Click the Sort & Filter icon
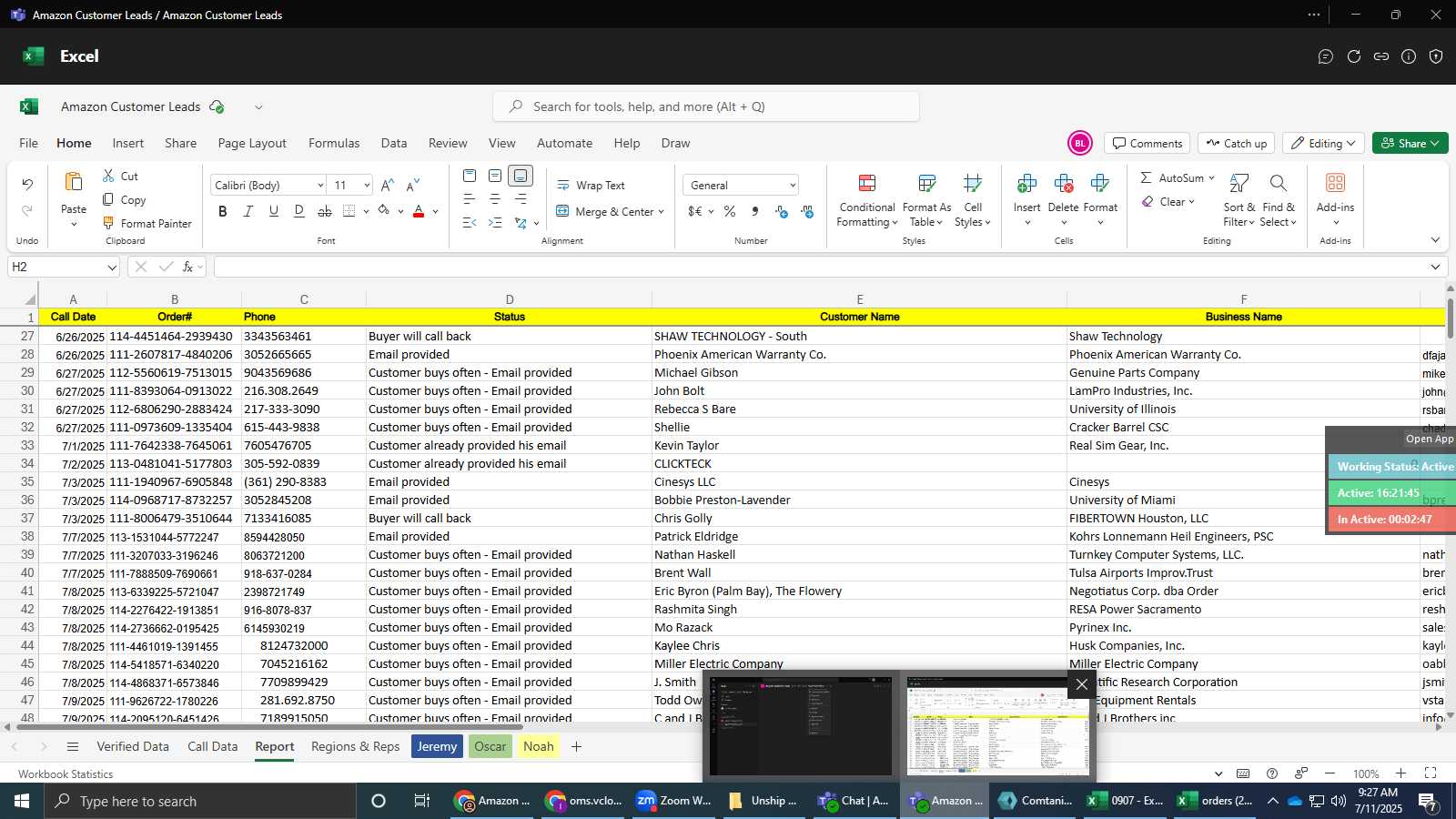 pyautogui.click(x=1239, y=184)
